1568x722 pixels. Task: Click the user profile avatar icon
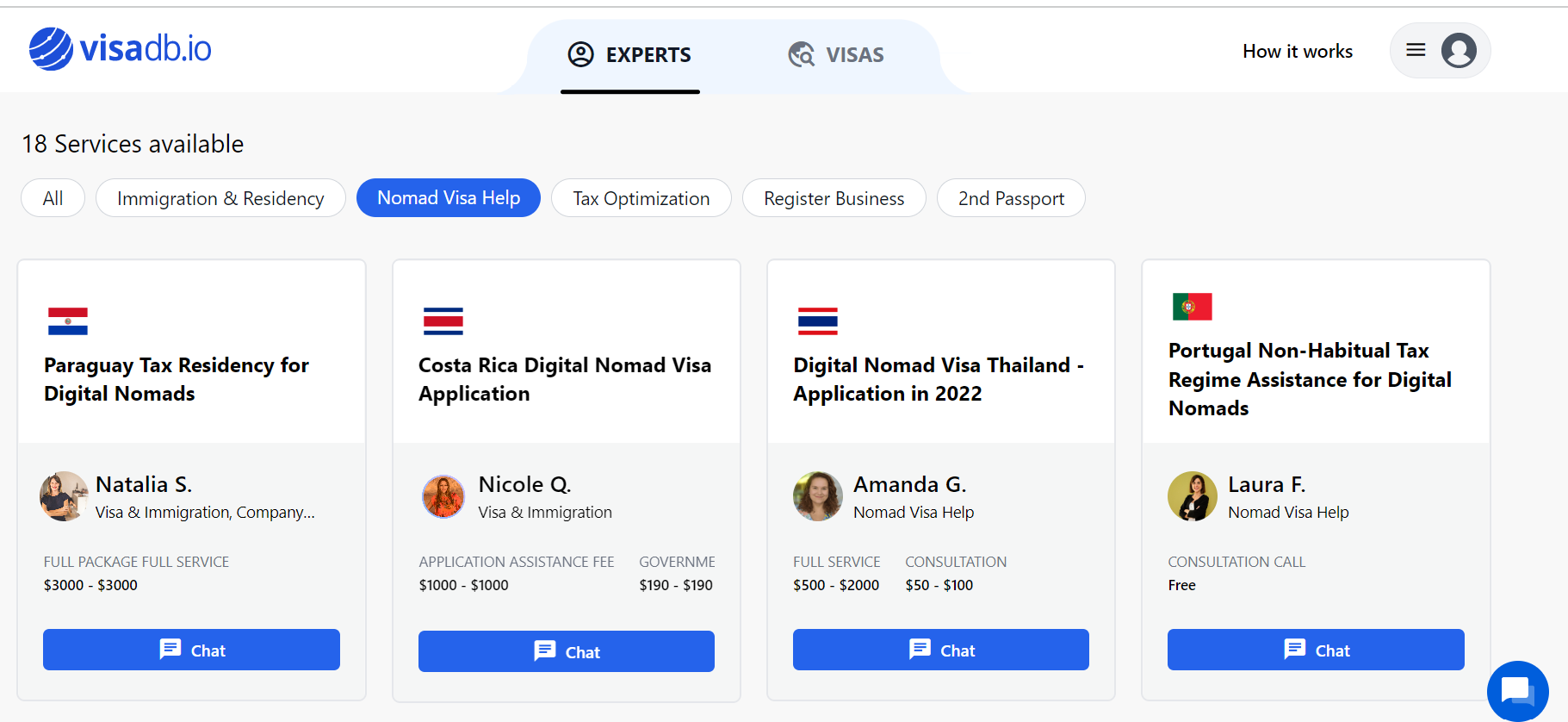point(1459,50)
